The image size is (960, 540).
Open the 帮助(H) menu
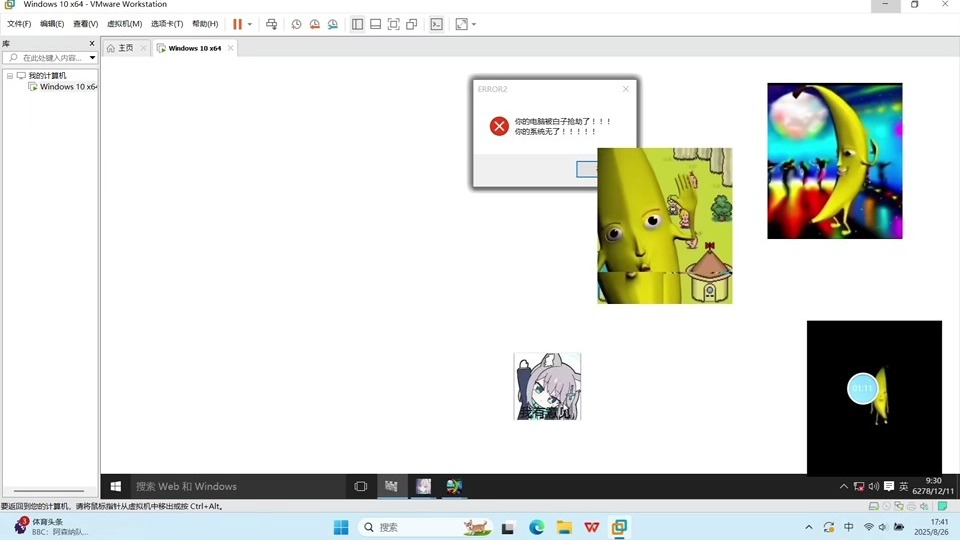(x=205, y=24)
